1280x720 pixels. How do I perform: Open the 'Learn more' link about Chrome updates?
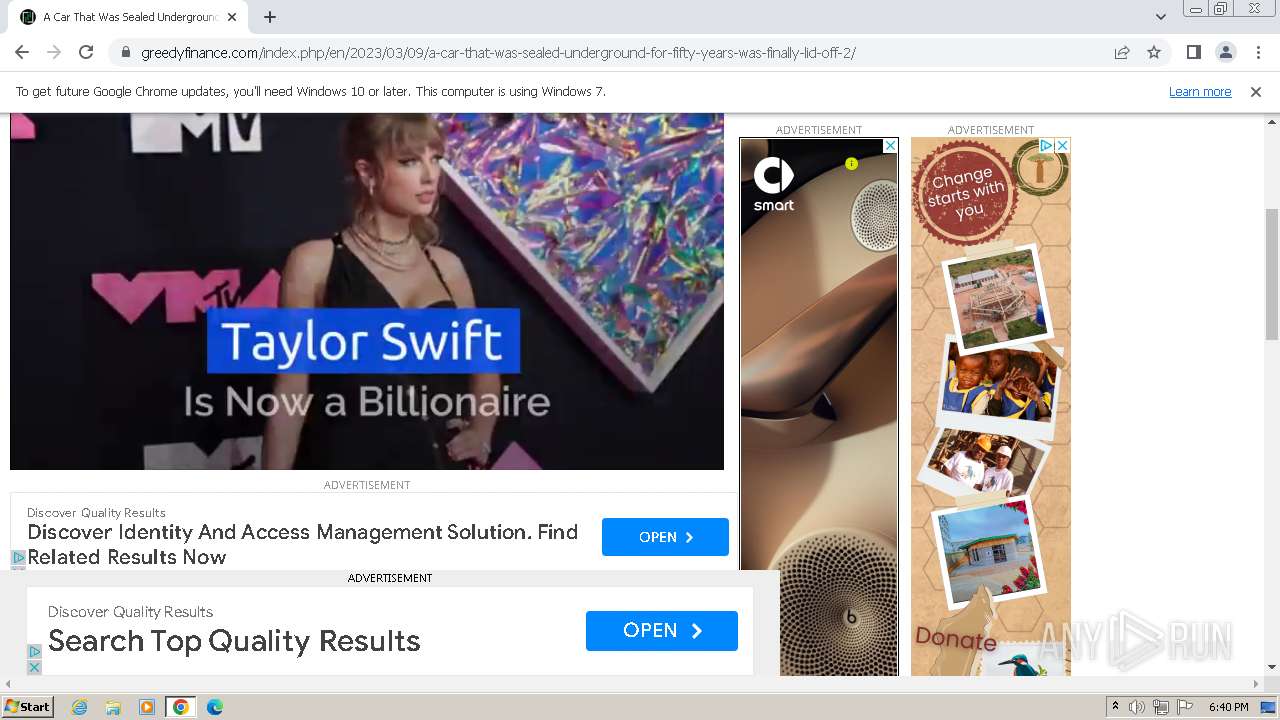[x=1200, y=92]
